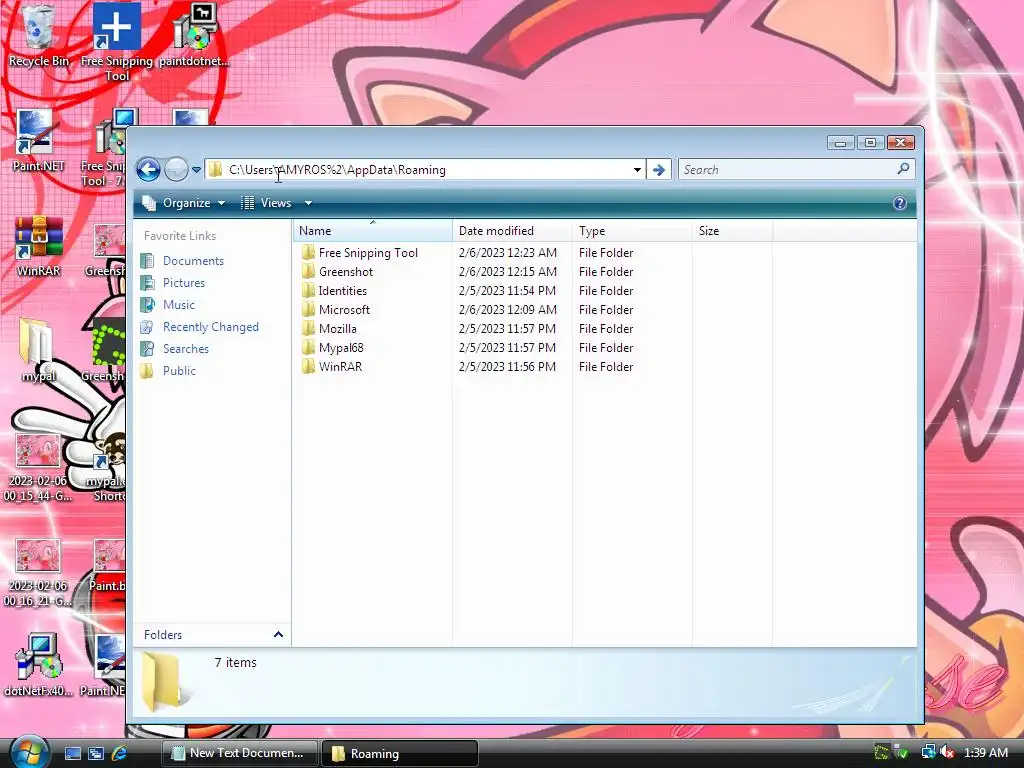Click the network tray icon
The height and width of the screenshot is (768, 1024).
click(x=928, y=753)
